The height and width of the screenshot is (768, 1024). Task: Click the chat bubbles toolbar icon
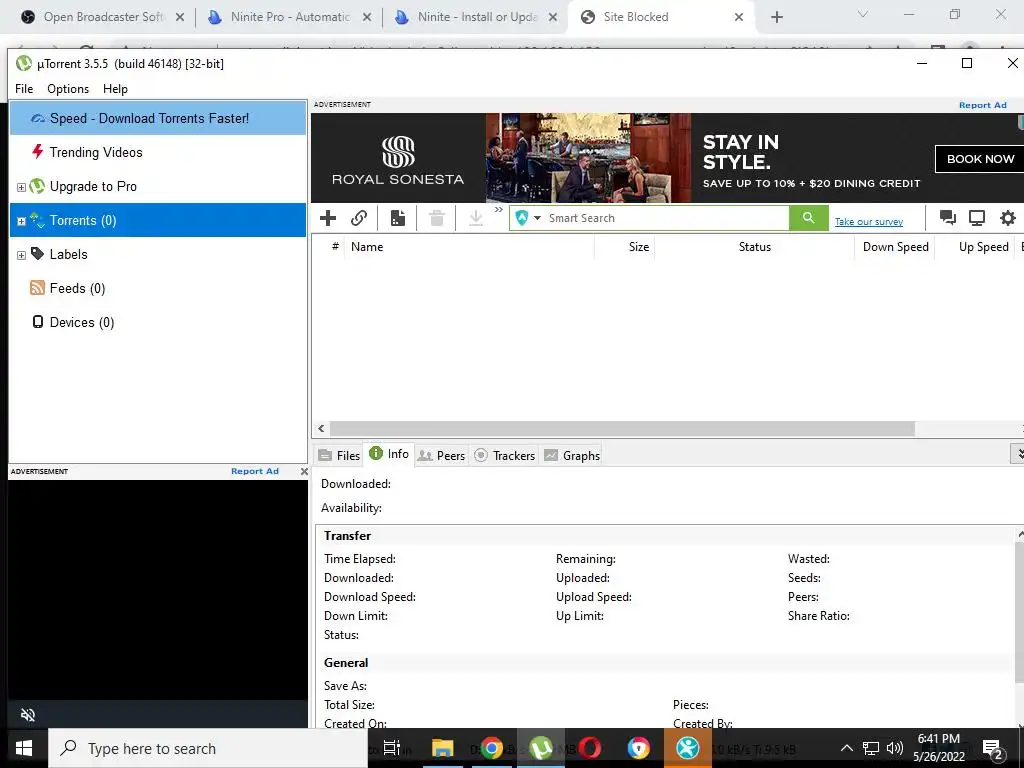point(948,218)
